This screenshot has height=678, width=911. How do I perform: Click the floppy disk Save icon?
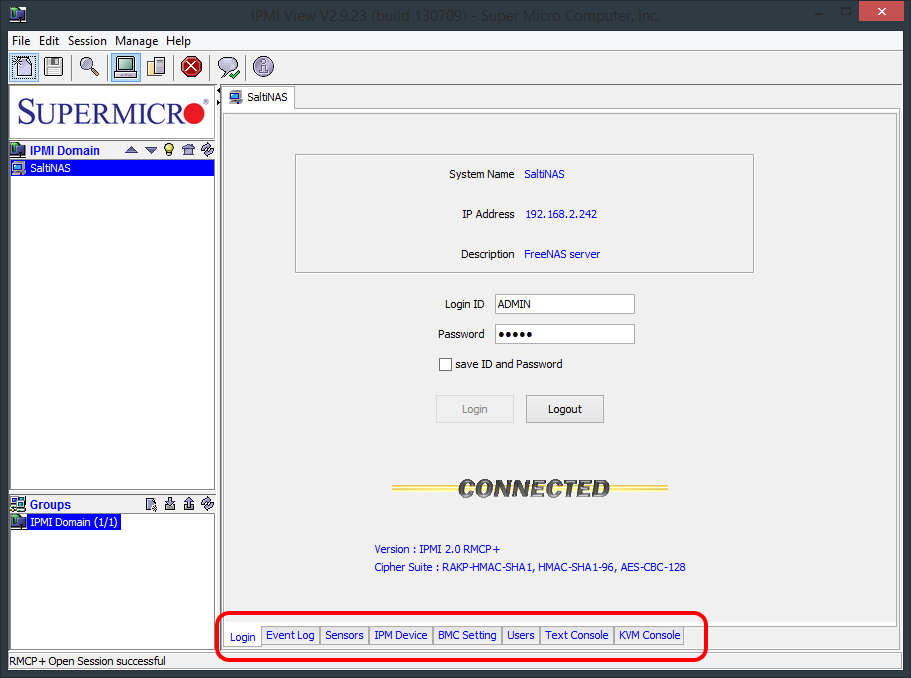pyautogui.click(x=53, y=67)
